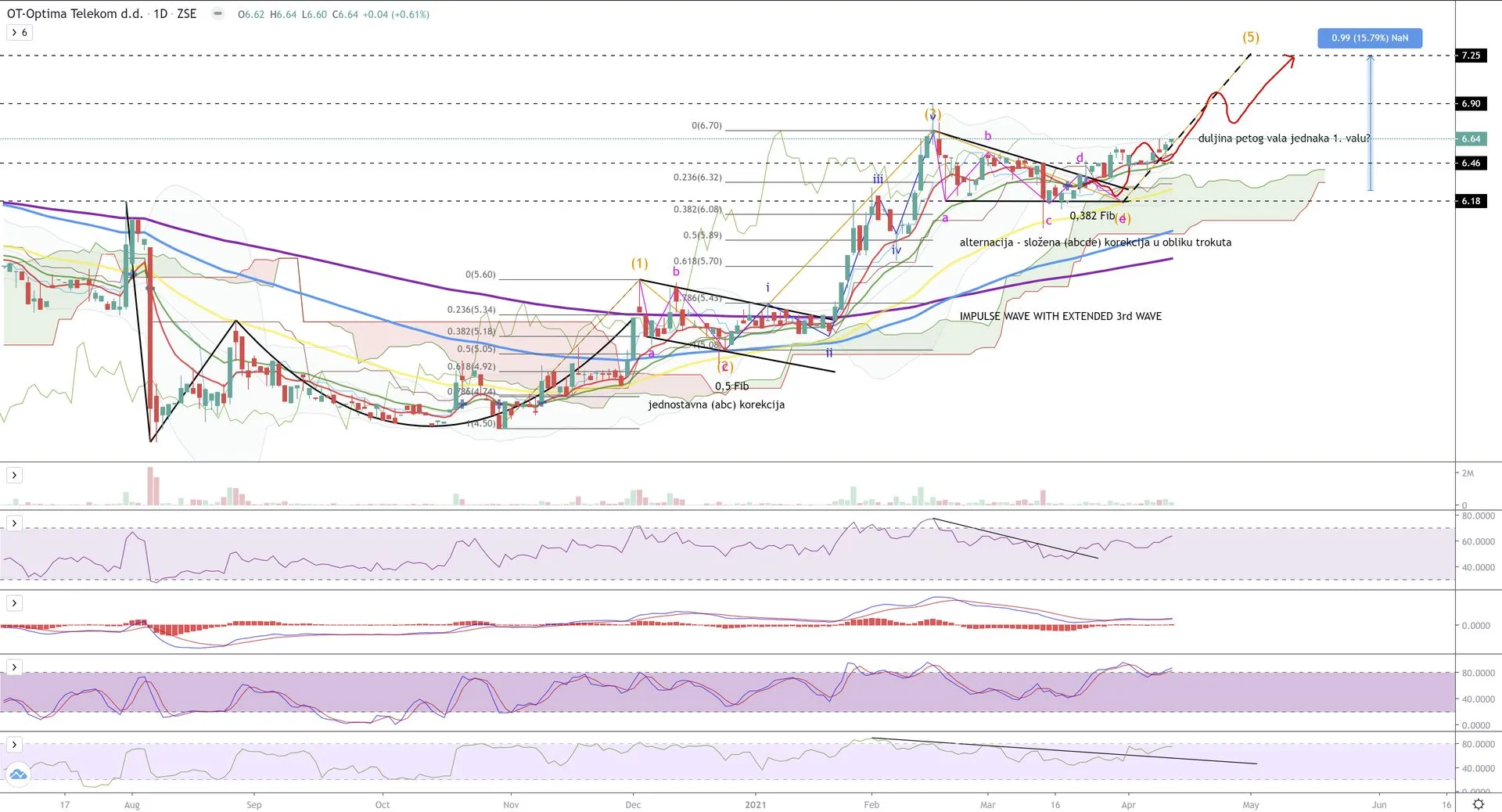1502x812 pixels.
Task: Click the blue 0.99 (15.79%) measurement label
Action: click(x=1369, y=38)
